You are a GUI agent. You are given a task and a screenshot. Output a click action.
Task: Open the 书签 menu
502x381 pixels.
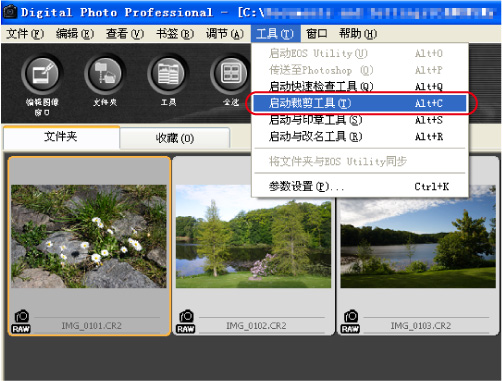[x=175, y=34]
